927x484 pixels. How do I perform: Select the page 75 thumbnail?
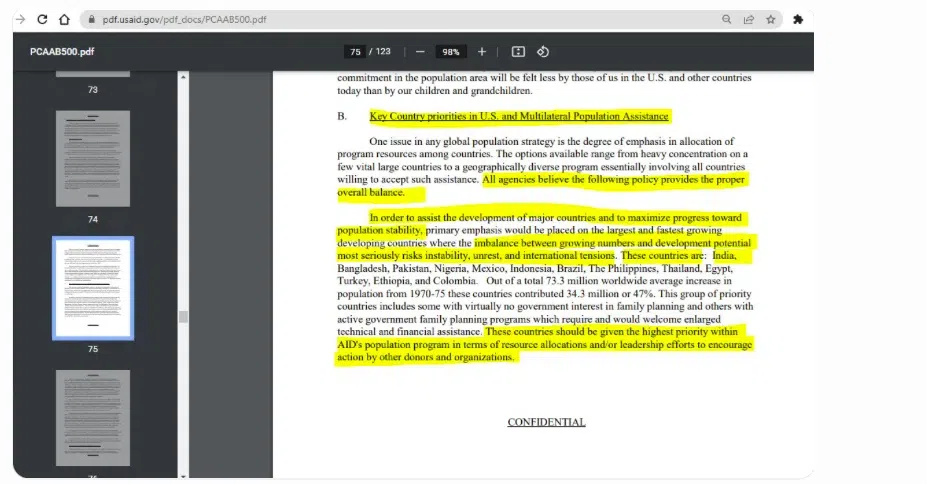(x=92, y=288)
